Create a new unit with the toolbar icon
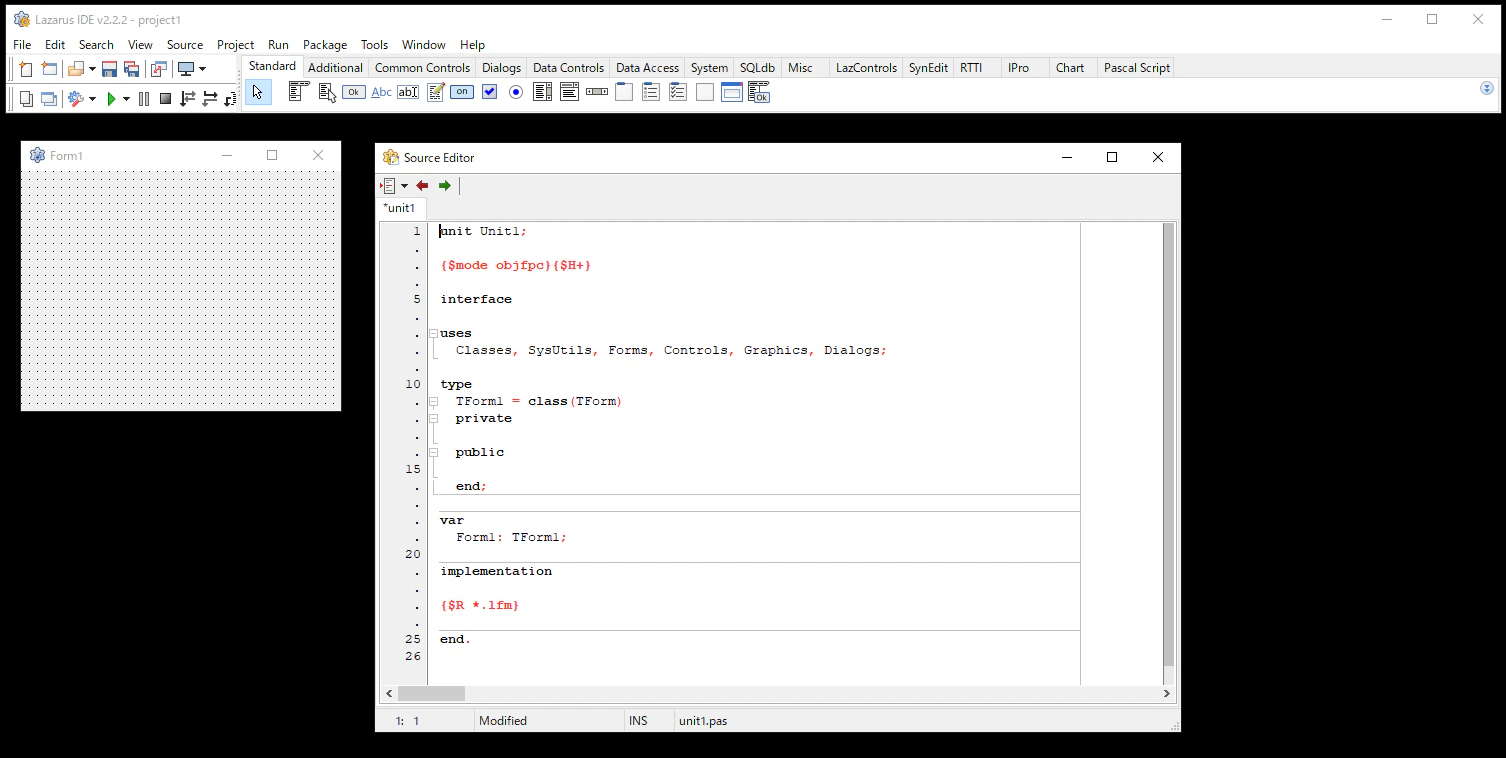 click(26, 69)
